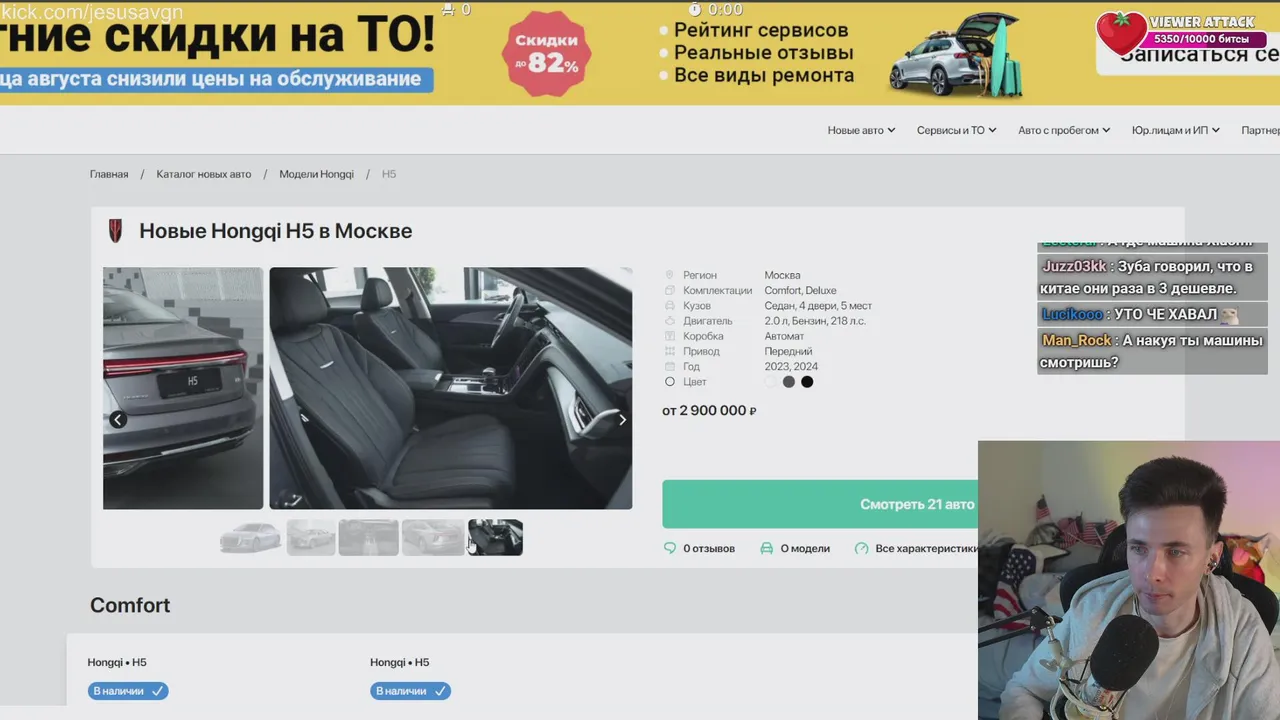Open the interior seats main photo

click(451, 388)
